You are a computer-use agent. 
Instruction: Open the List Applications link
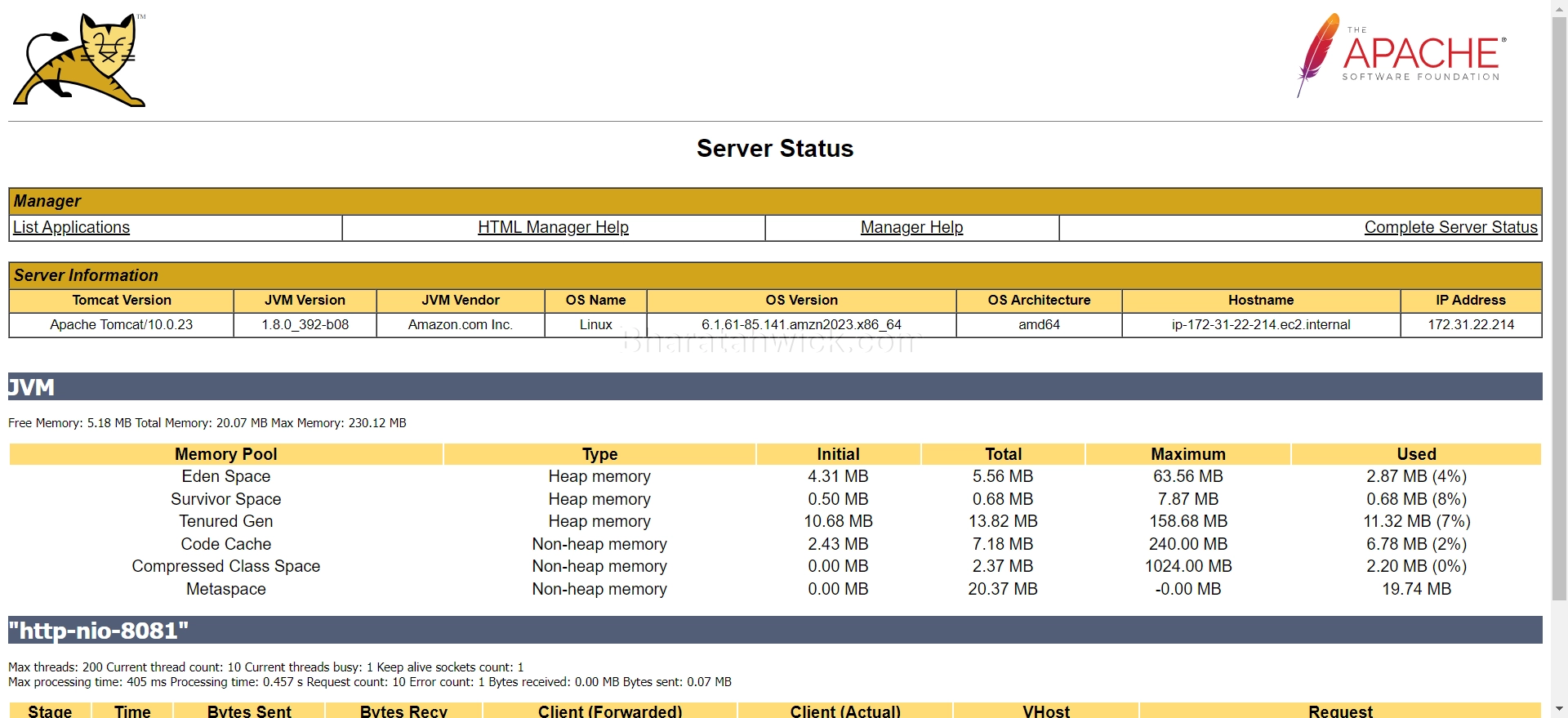click(x=71, y=227)
